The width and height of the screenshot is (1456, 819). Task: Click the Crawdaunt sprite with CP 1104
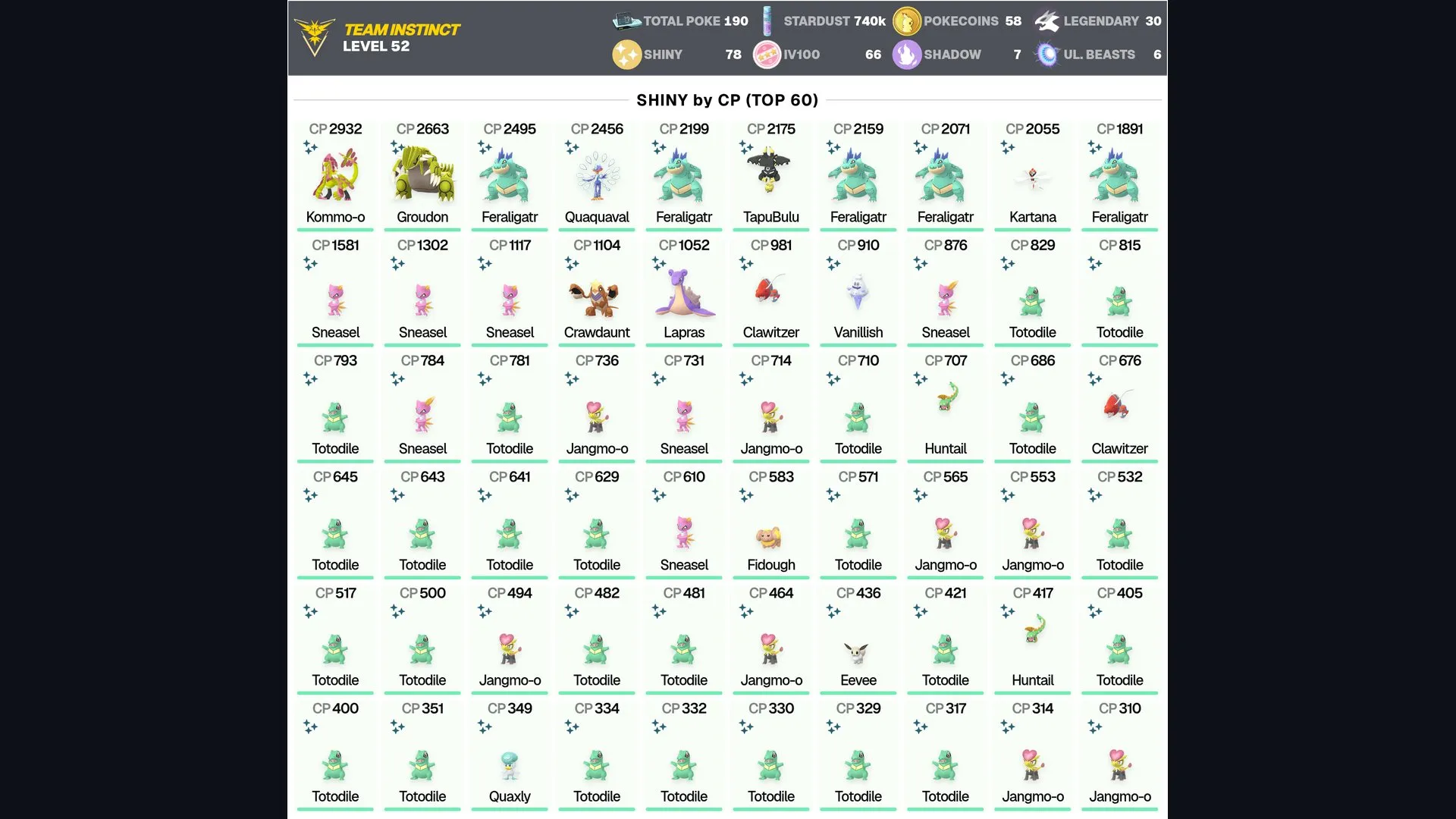pos(596,299)
